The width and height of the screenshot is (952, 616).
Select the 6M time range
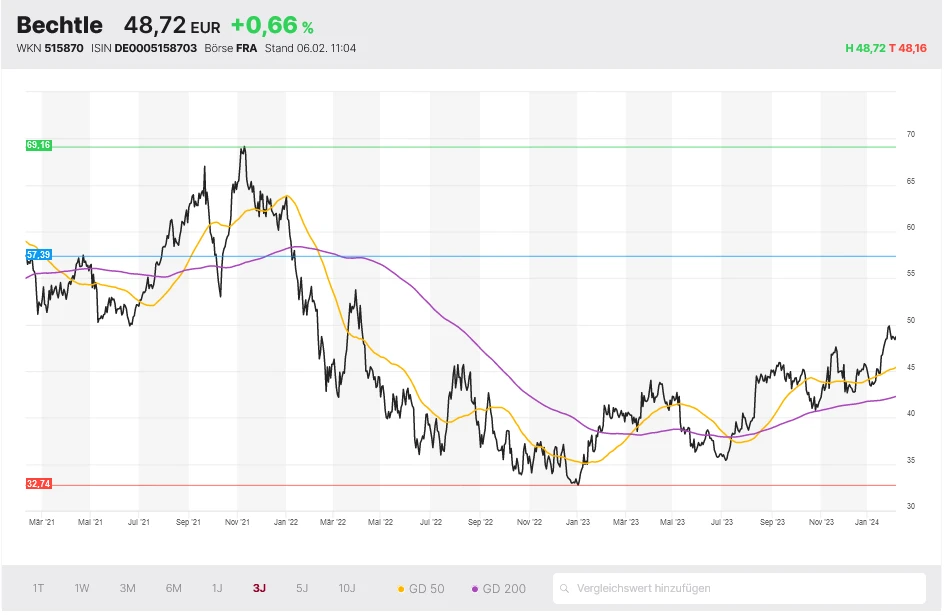click(173, 588)
